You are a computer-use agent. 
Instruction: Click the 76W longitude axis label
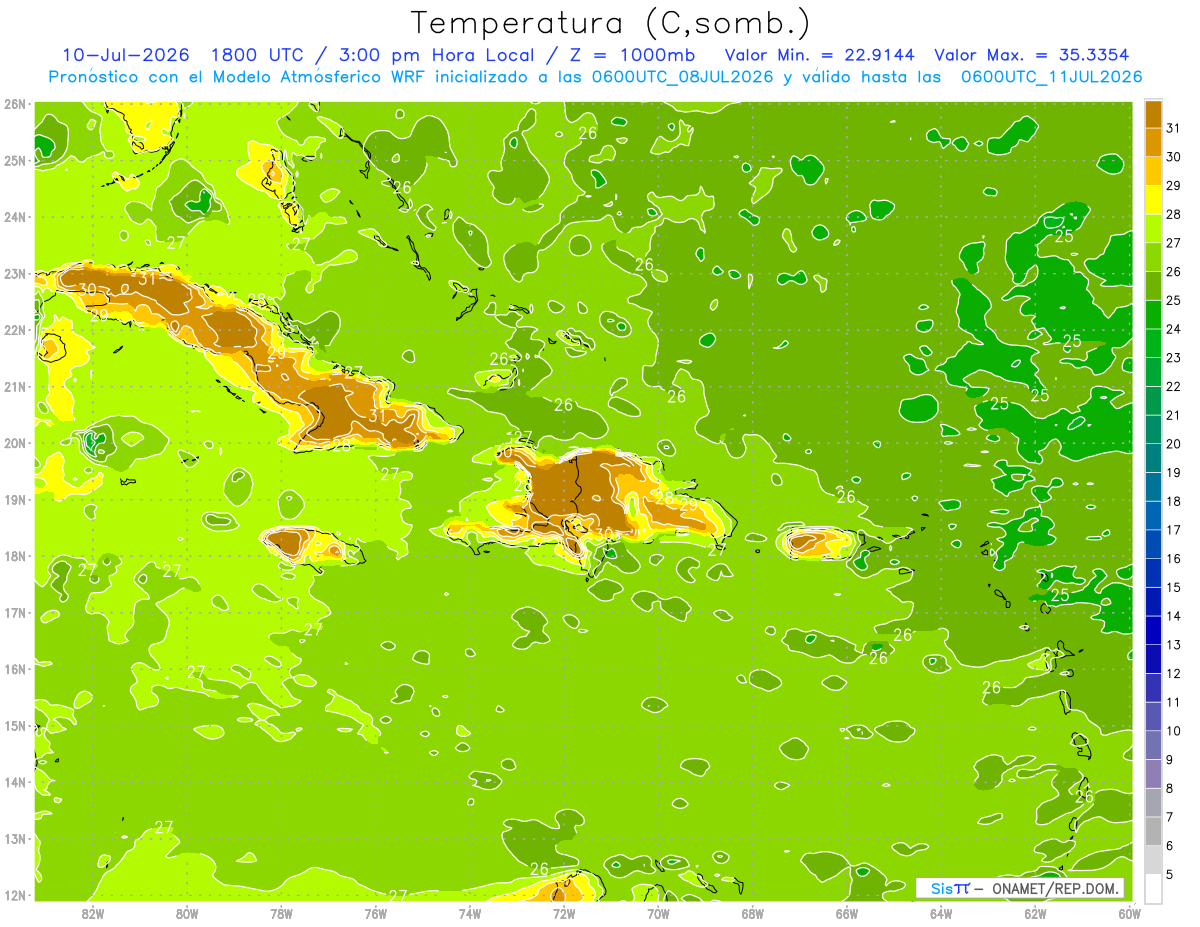376,913
